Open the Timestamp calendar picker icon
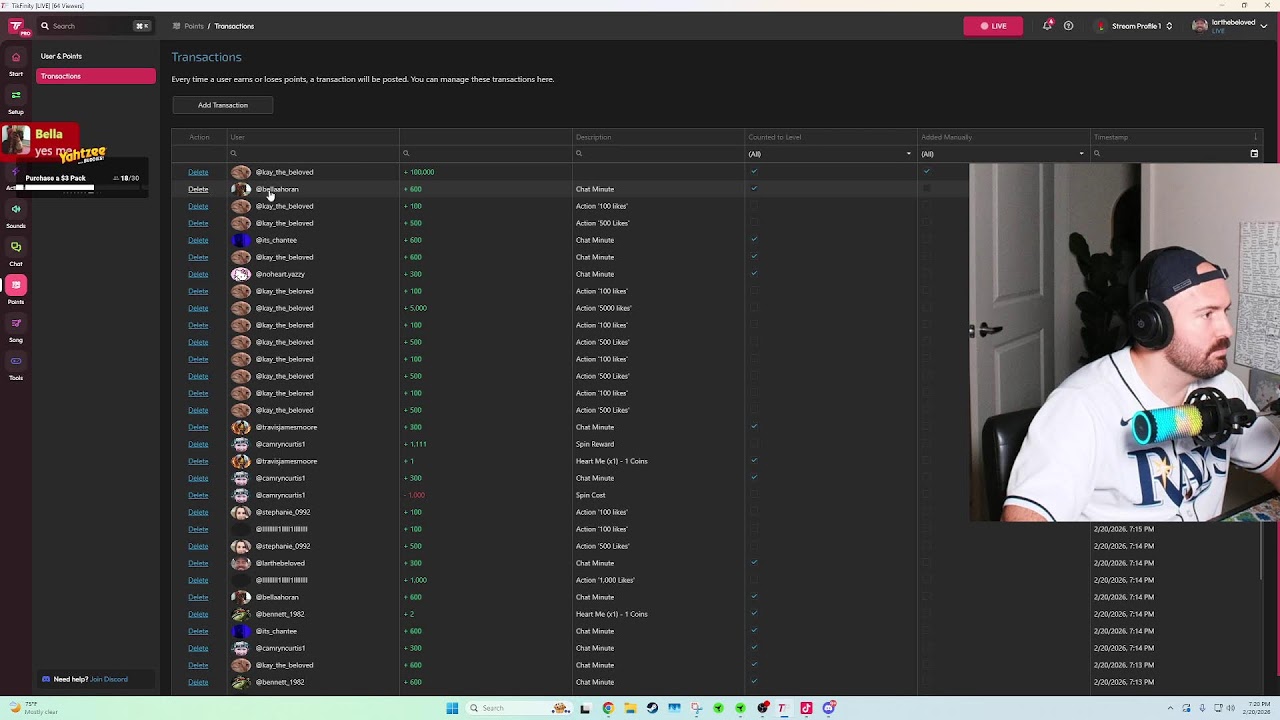1280x720 pixels. [1254, 154]
